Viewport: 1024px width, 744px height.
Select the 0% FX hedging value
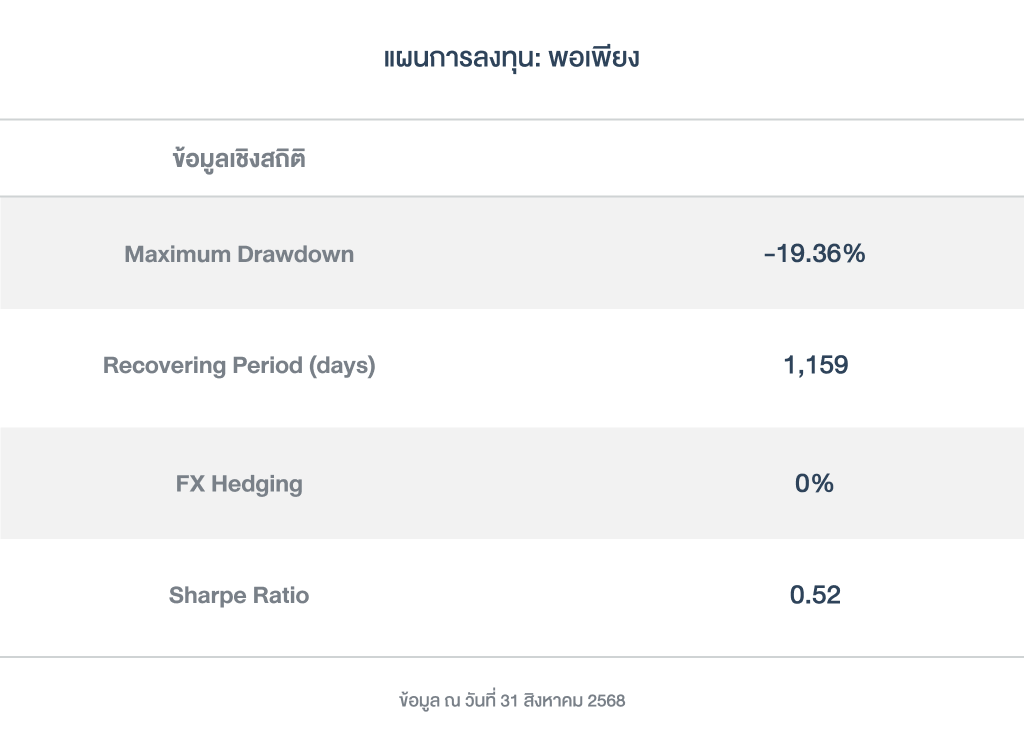tap(814, 485)
